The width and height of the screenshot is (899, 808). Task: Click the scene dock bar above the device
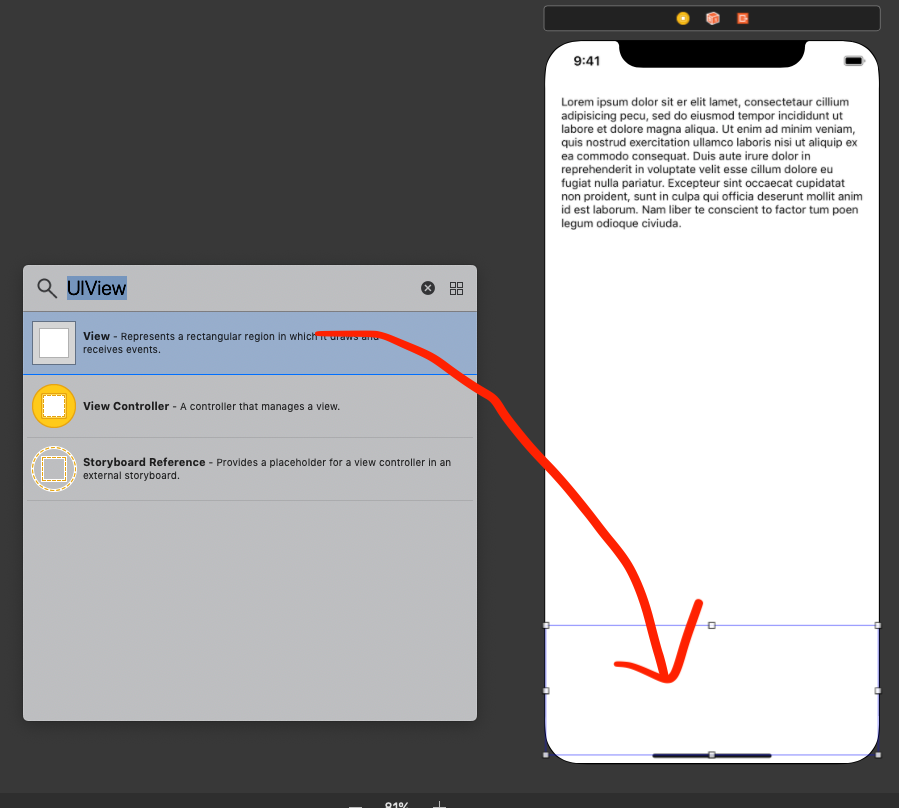click(712, 18)
